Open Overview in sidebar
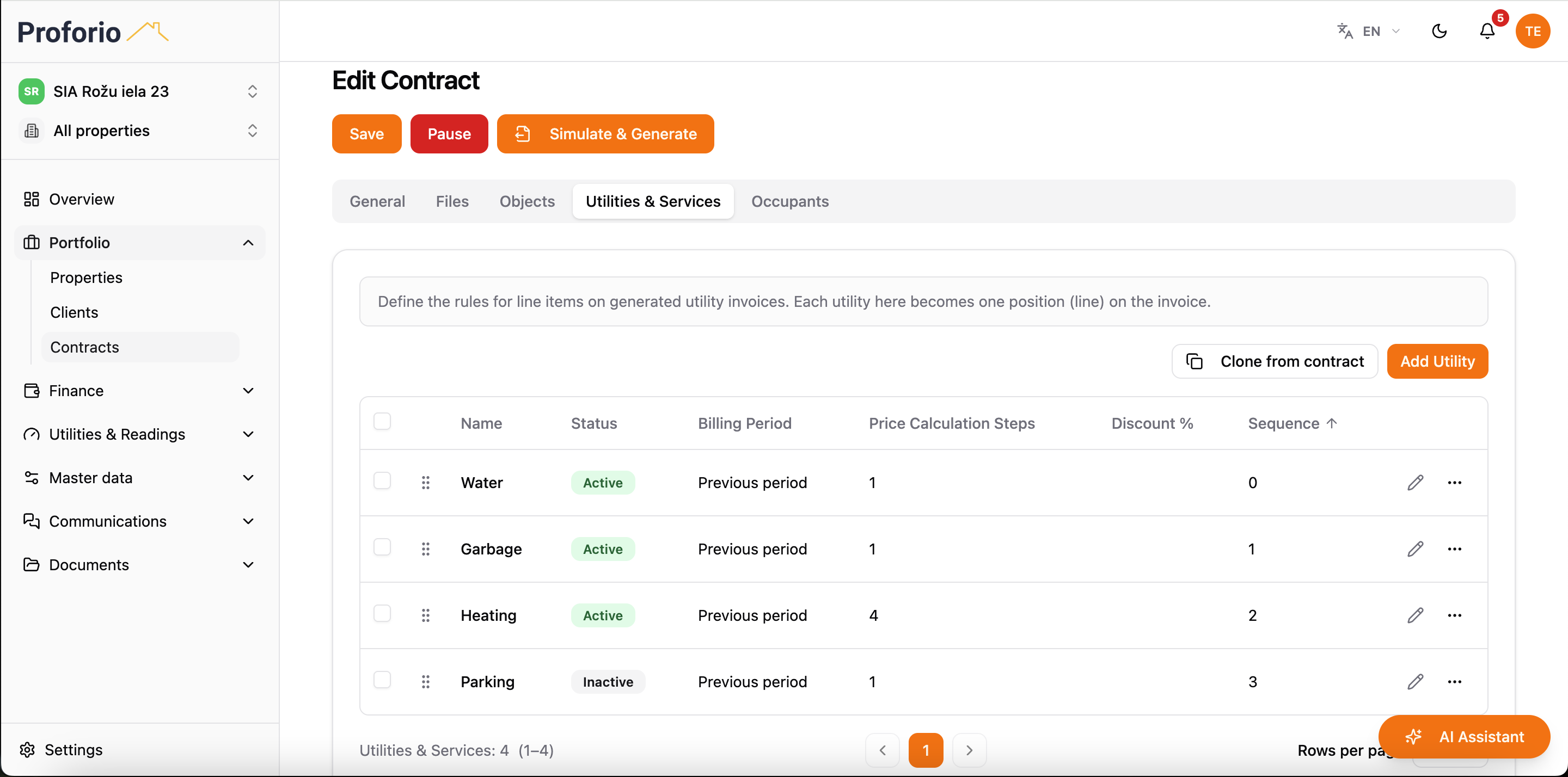1568x777 pixels. coord(139,199)
